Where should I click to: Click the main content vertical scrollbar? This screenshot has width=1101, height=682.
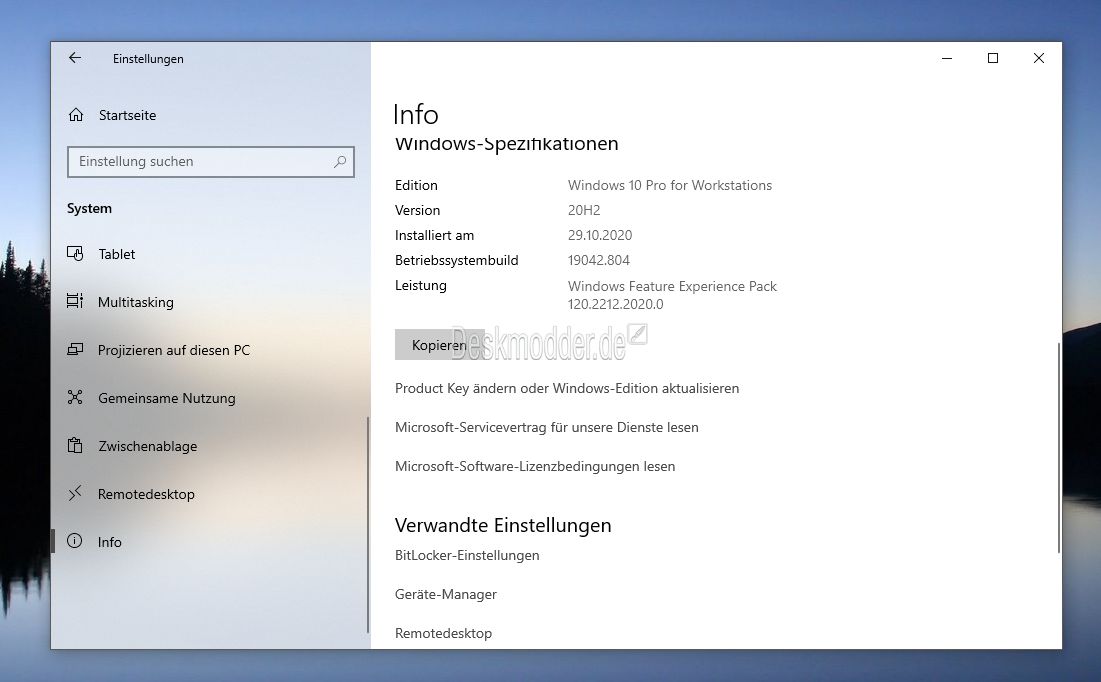coord(1058,447)
